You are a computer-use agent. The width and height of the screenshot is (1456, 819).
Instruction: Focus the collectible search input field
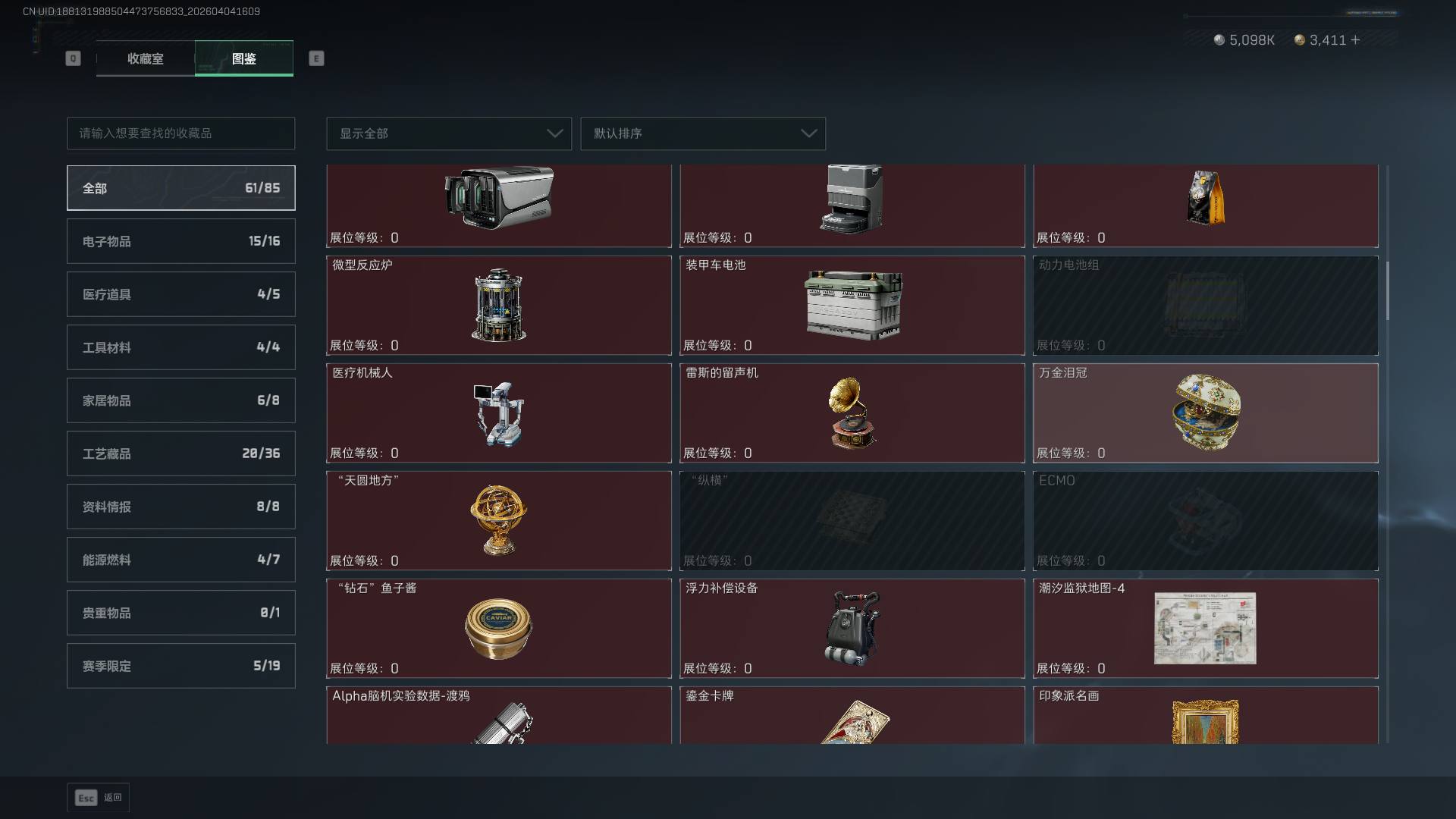181,133
